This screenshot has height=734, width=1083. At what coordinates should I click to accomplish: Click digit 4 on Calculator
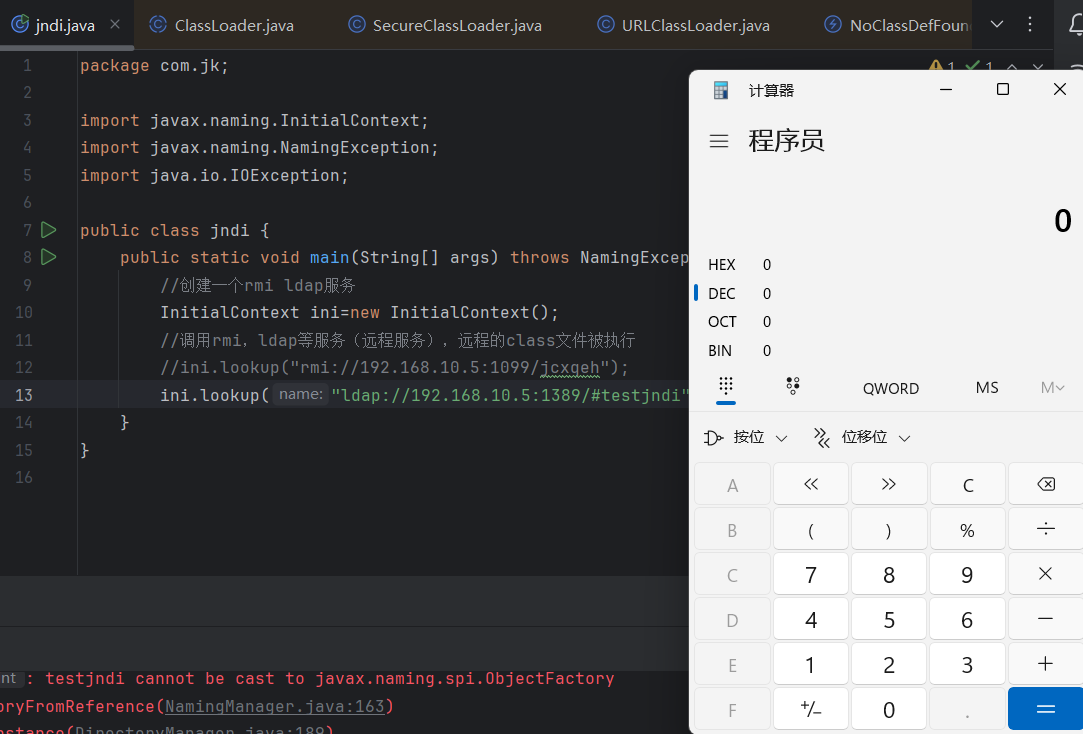(x=811, y=619)
